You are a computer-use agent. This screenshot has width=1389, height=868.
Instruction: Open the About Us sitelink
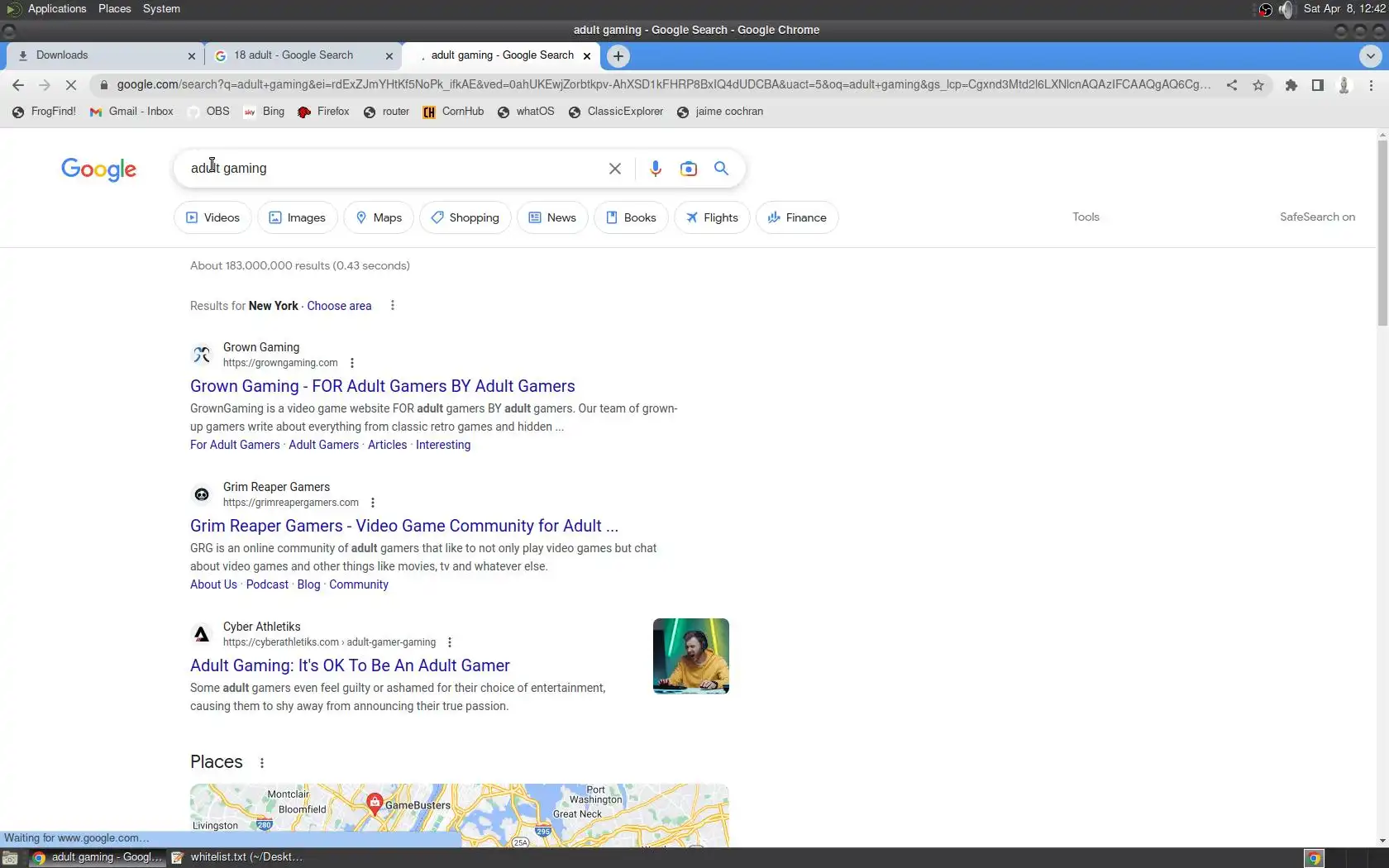tap(213, 584)
